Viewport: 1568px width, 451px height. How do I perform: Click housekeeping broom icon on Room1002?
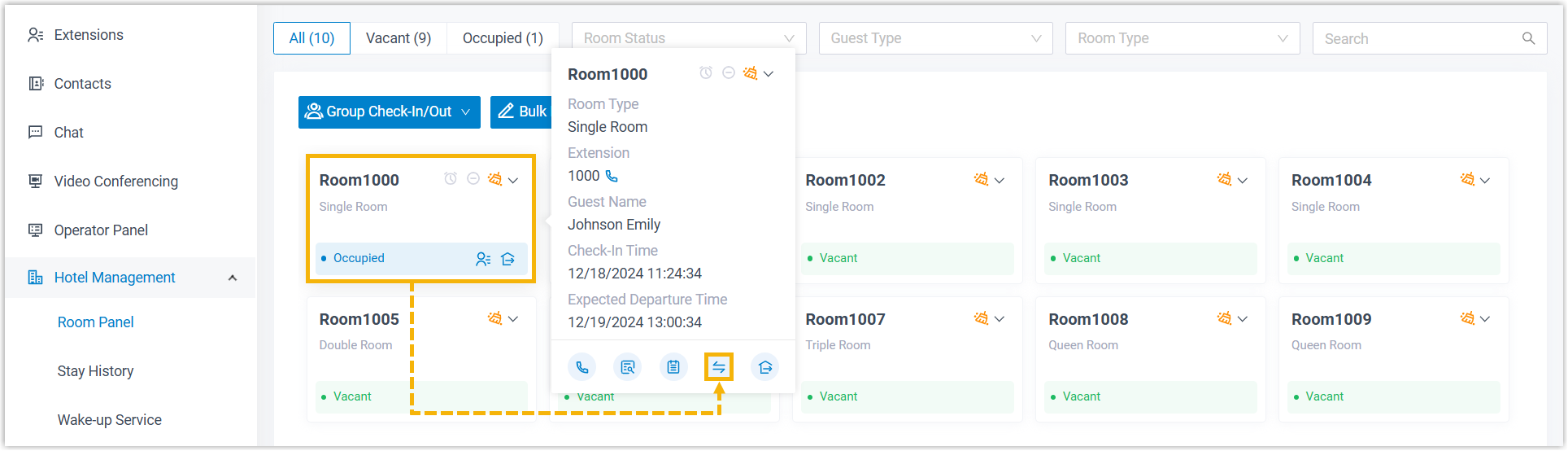pos(981,180)
